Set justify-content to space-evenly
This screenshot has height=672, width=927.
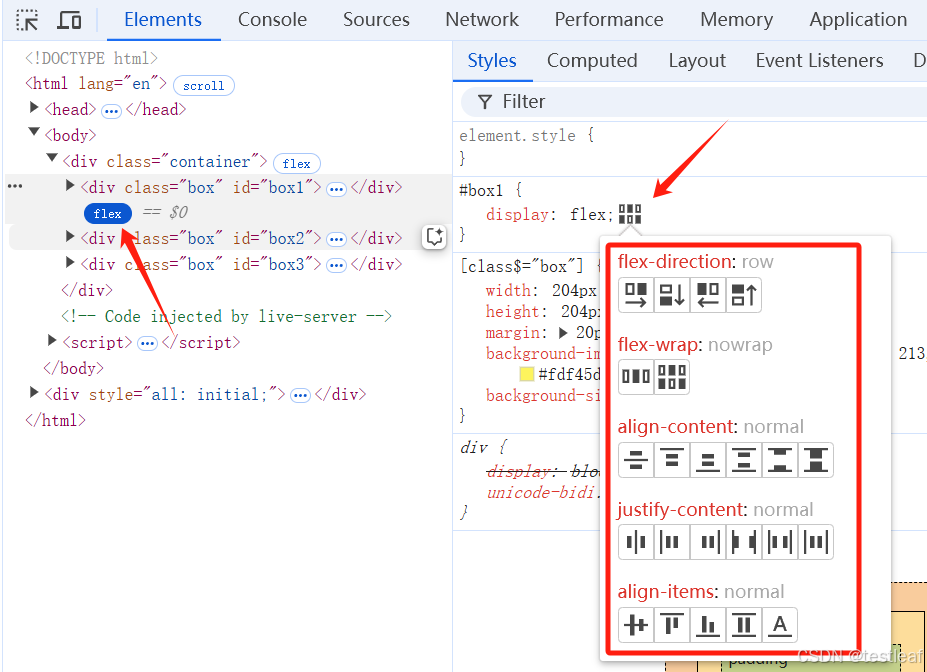pos(816,542)
